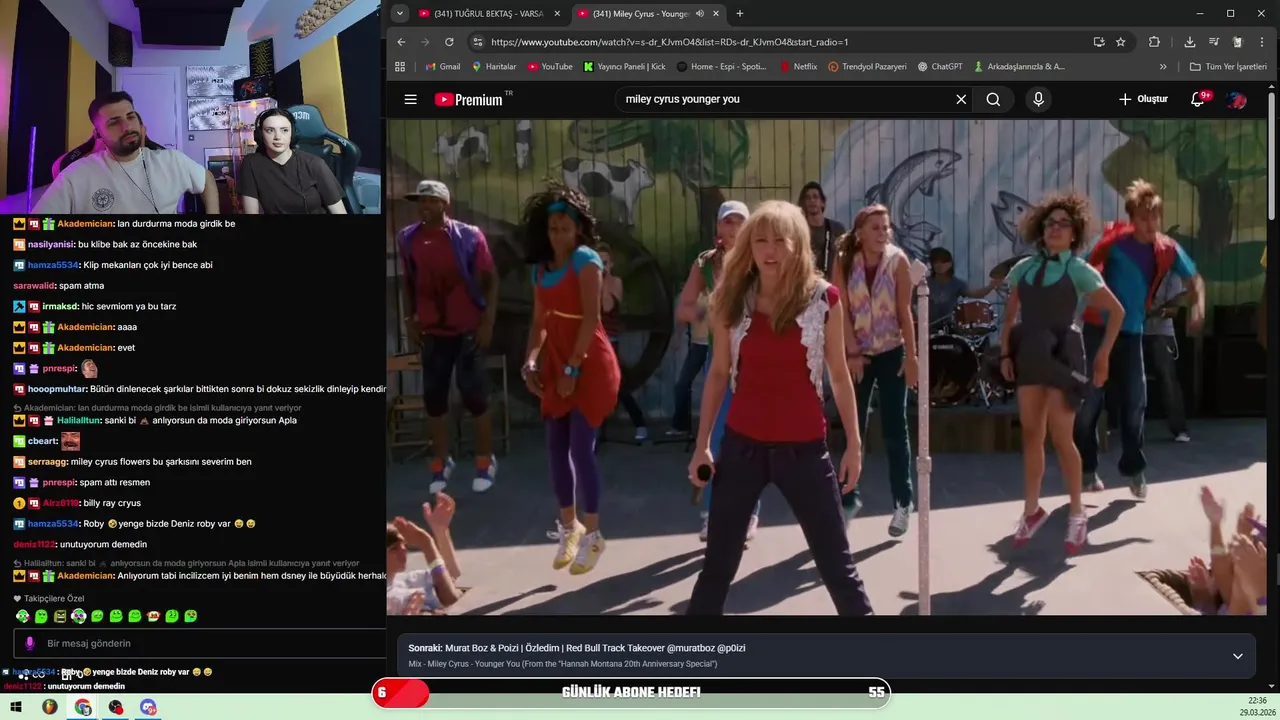Open the YouTube account avatar menu
1280x720 pixels.
coord(1237,99)
